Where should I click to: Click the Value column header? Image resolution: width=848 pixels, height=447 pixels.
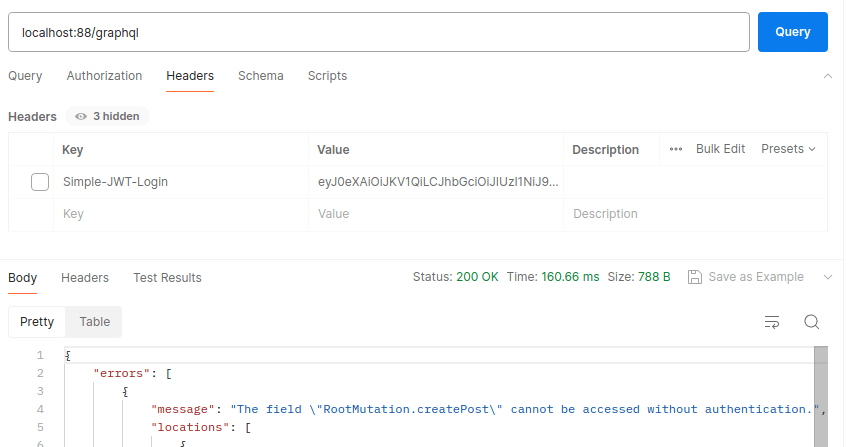coord(333,150)
